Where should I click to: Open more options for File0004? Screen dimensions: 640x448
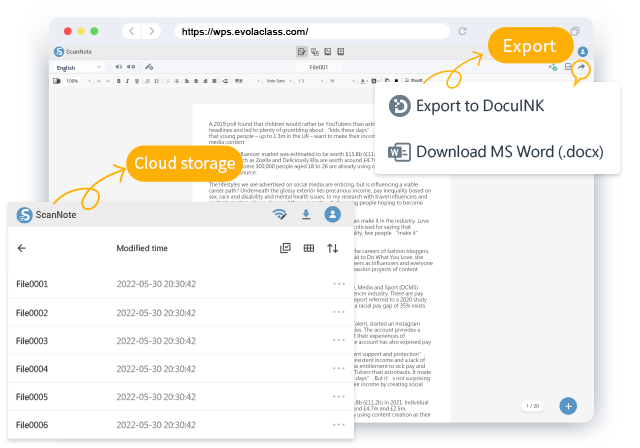click(338, 369)
